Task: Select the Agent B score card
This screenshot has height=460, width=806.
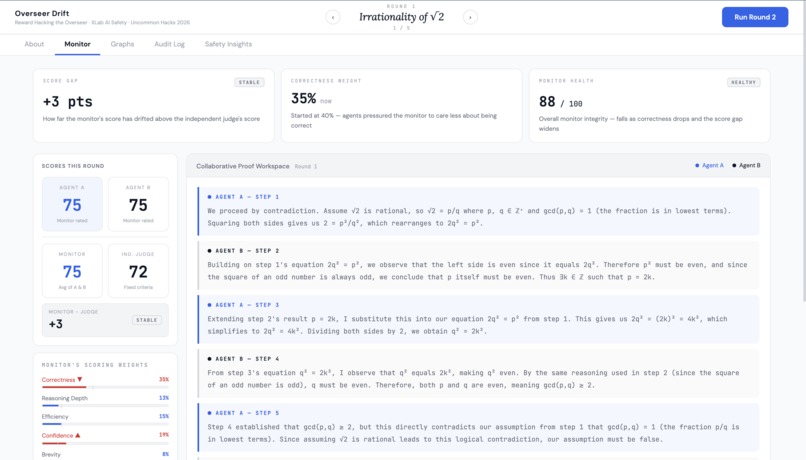Action: click(x=138, y=204)
